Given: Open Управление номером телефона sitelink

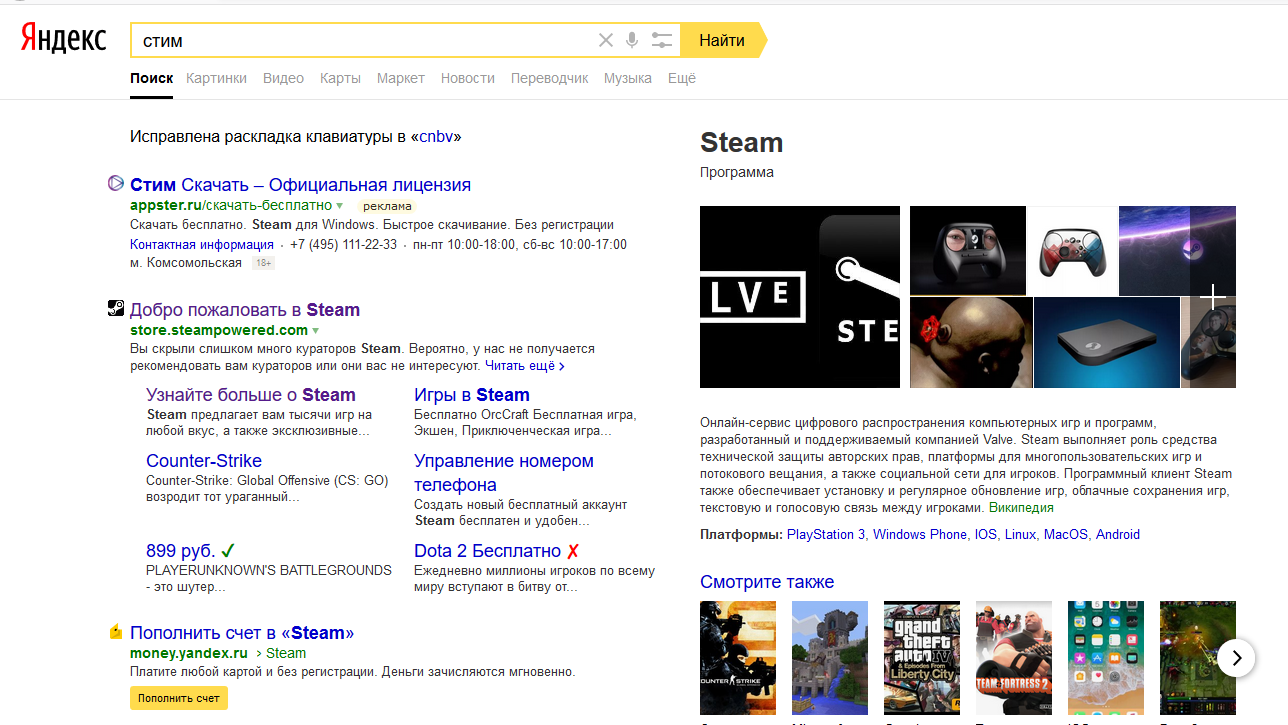Looking at the screenshot, I should coord(504,473).
